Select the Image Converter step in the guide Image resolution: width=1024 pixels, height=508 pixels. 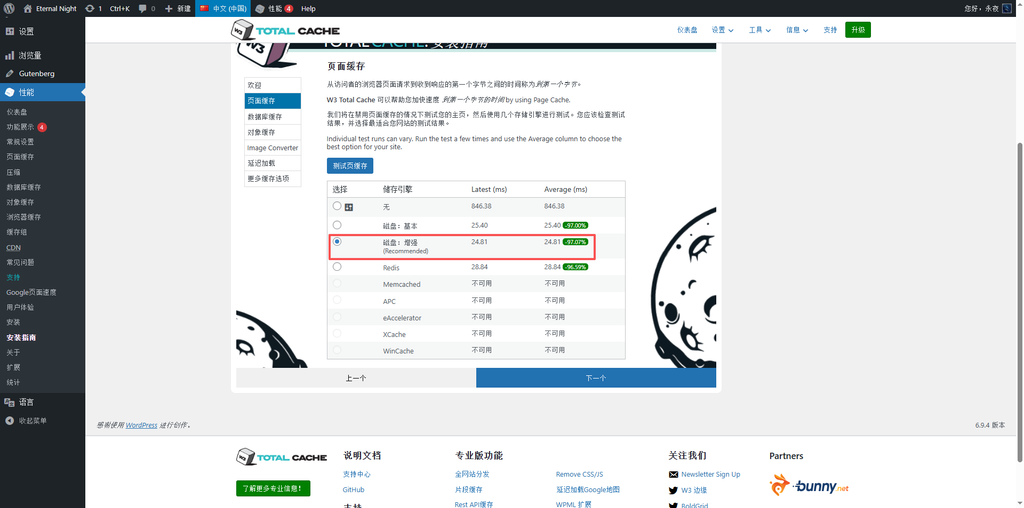pos(272,148)
